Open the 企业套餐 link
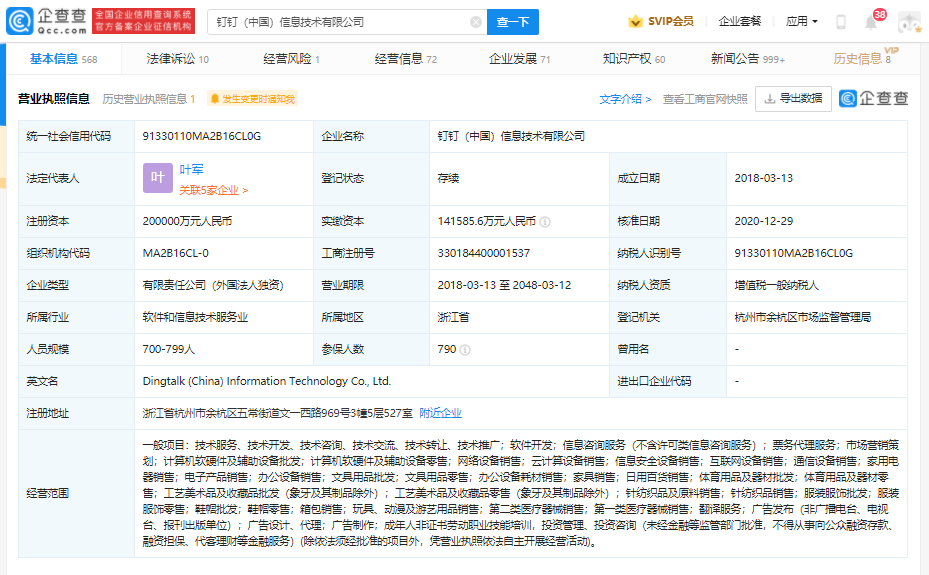The width and height of the screenshot is (929, 575). [x=739, y=21]
